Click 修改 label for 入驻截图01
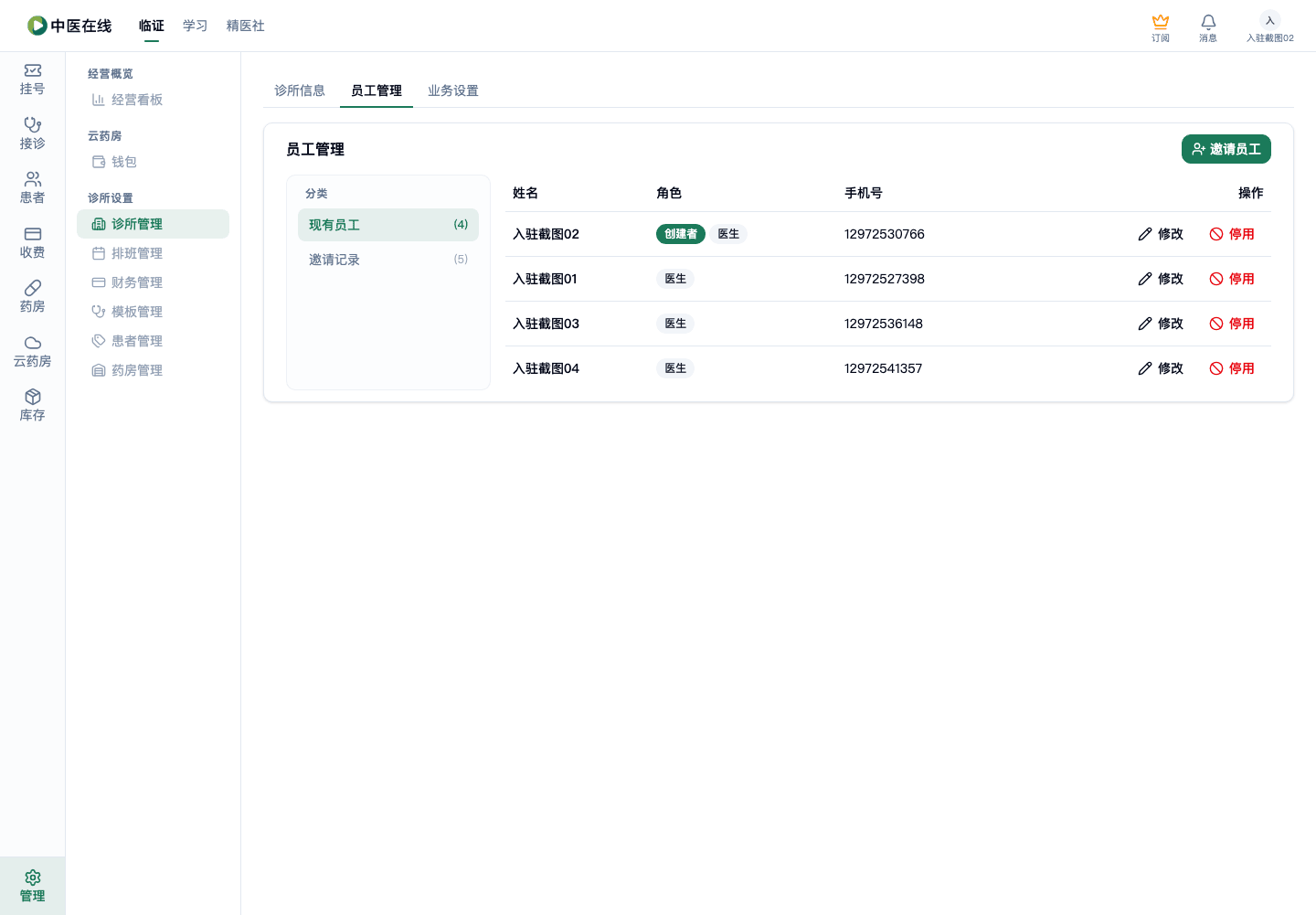This screenshot has width=1316, height=915. tap(1171, 279)
